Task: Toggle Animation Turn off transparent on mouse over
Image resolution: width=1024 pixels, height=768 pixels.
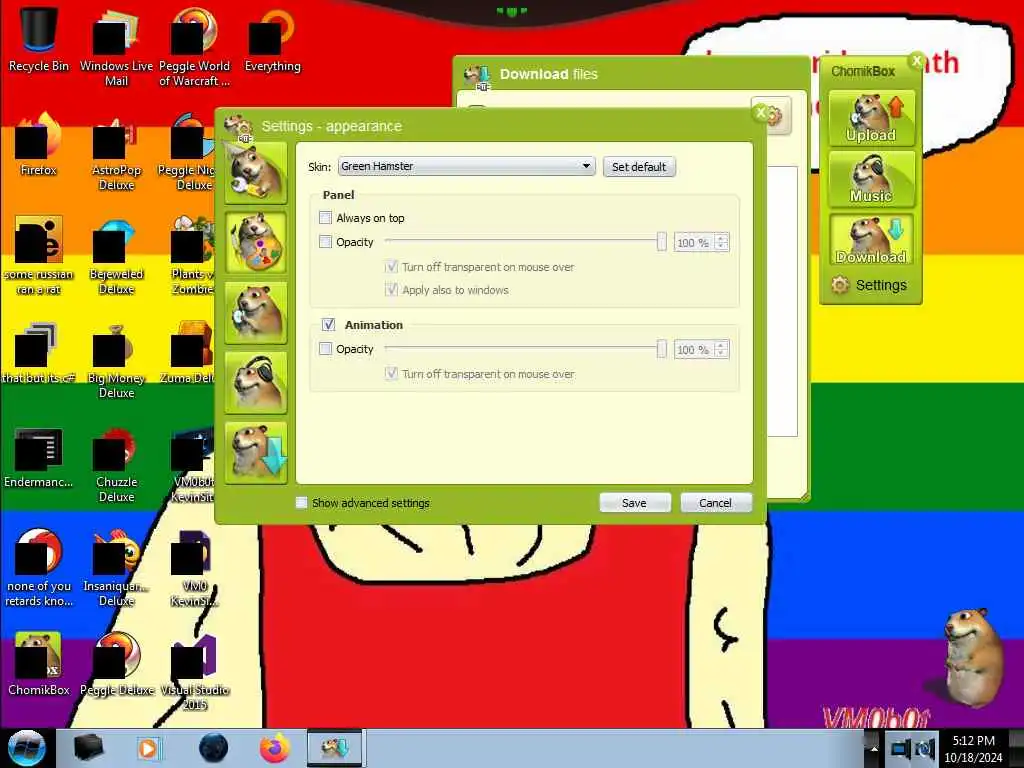Action: [x=391, y=374]
